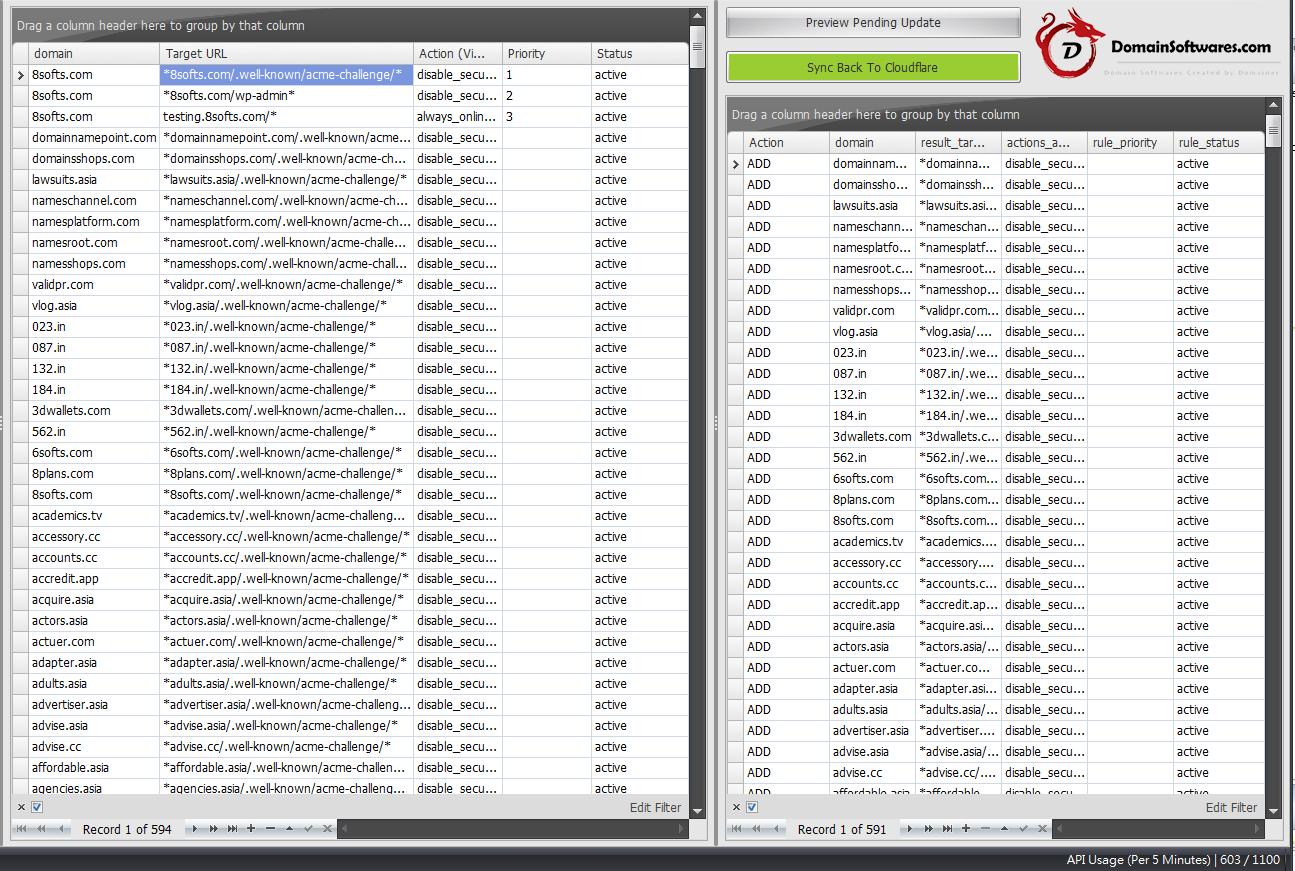This screenshot has height=871, width=1295.
Task: Go to previous record in left grid navigator
Action: pos(61,829)
